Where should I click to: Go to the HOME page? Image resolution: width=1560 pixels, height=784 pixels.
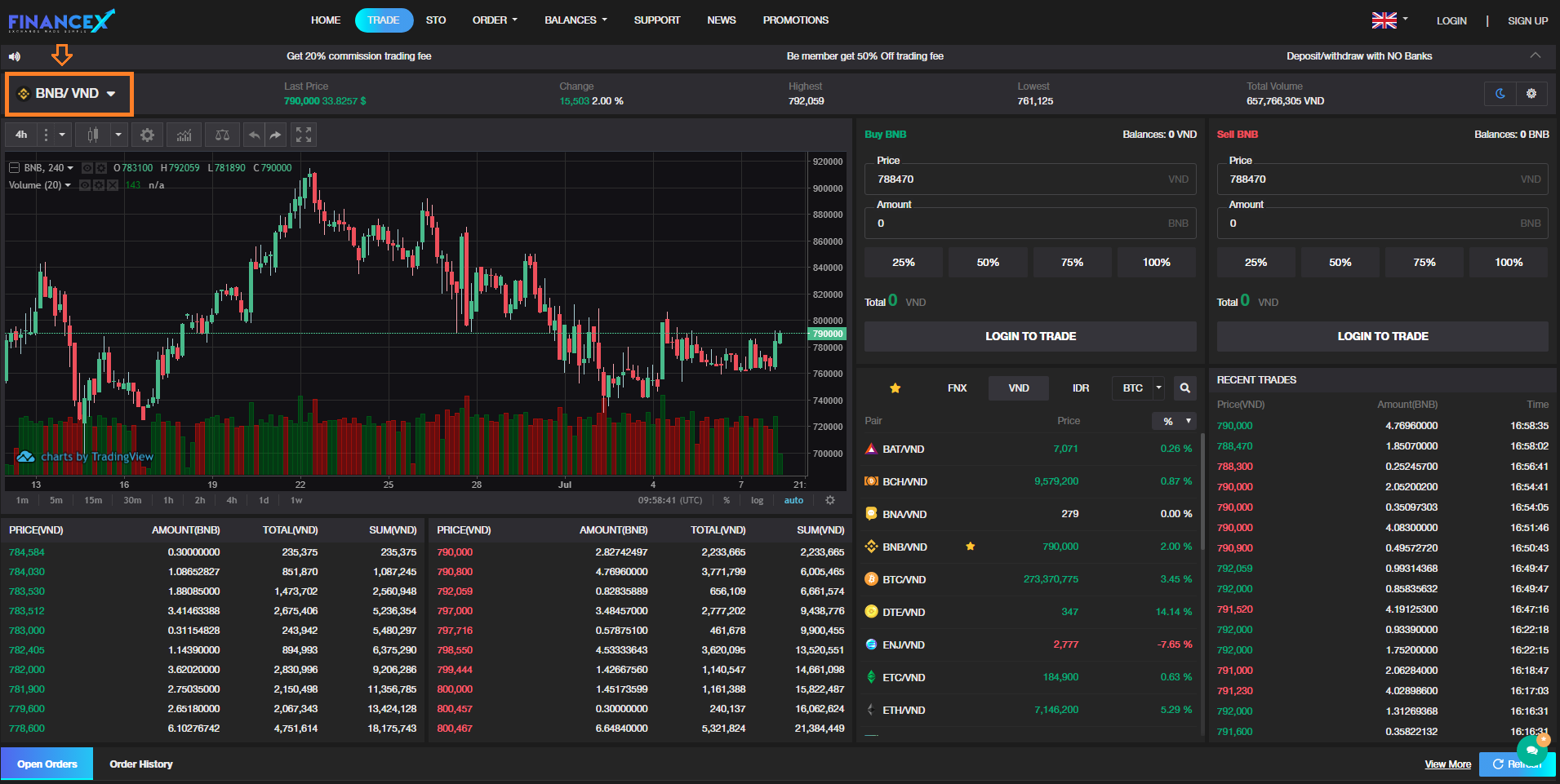tap(326, 20)
